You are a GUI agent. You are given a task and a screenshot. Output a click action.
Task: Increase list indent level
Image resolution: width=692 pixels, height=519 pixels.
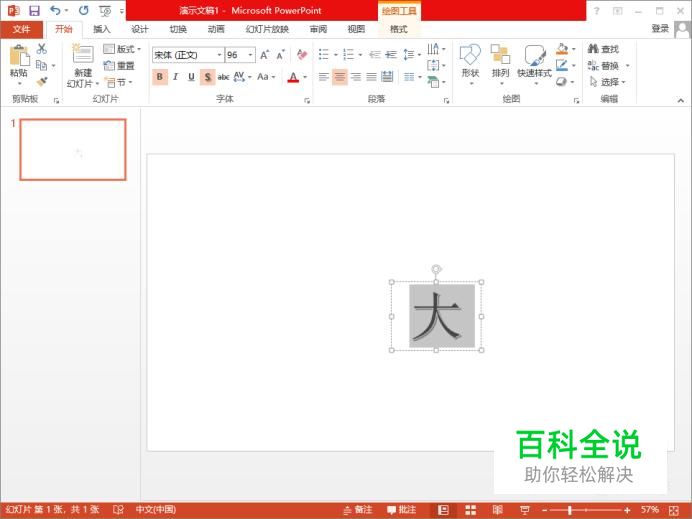pos(391,55)
